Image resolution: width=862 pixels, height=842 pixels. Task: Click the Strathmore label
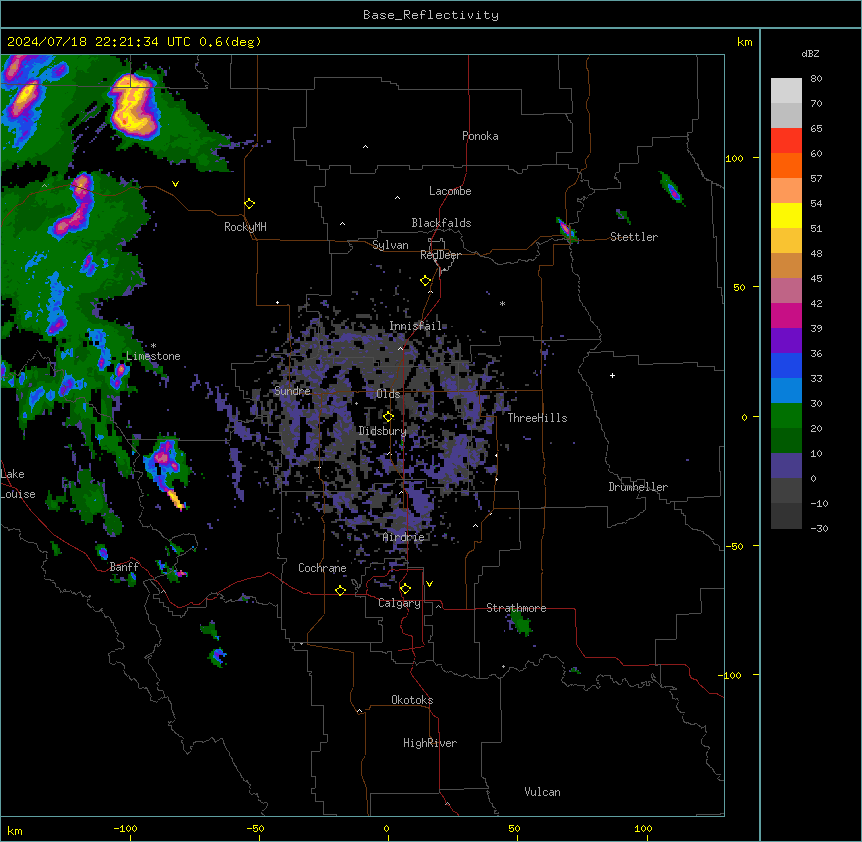pyautogui.click(x=516, y=608)
